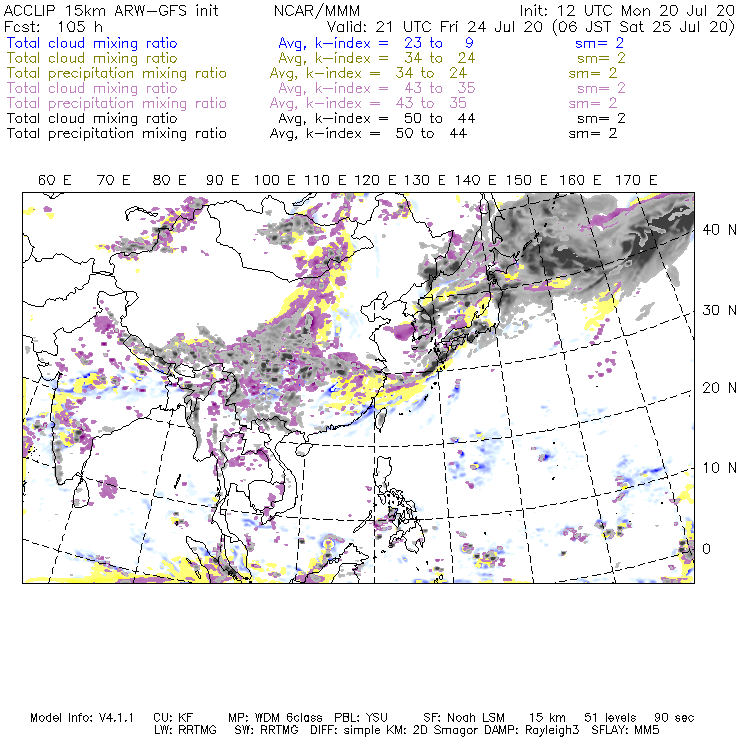The width and height of the screenshot is (740, 740).
Task: Click the "DAMP: Rayleigh3" text
Action: click(x=531, y=731)
